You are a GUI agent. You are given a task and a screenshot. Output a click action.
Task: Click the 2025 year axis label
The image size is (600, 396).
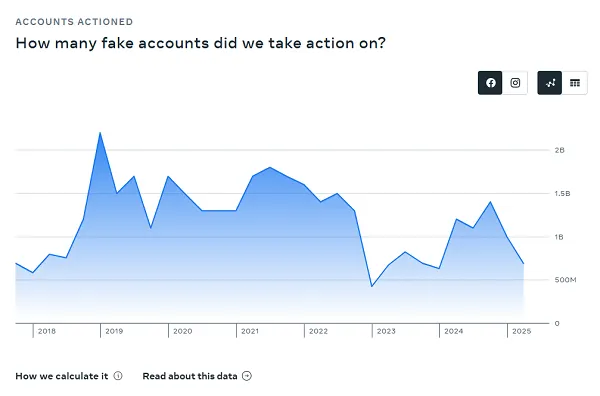pyautogui.click(x=522, y=331)
